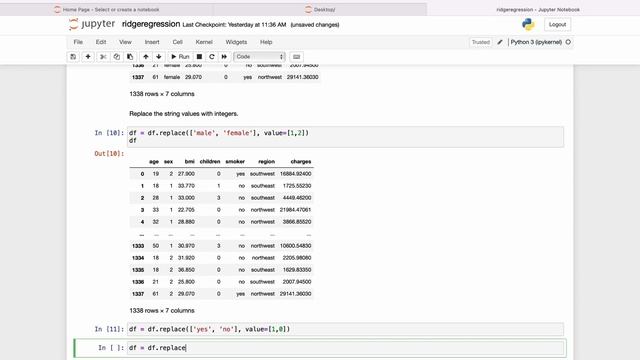640x360 pixels.
Task: Open the cell type Code dropdown
Action: click(x=259, y=57)
